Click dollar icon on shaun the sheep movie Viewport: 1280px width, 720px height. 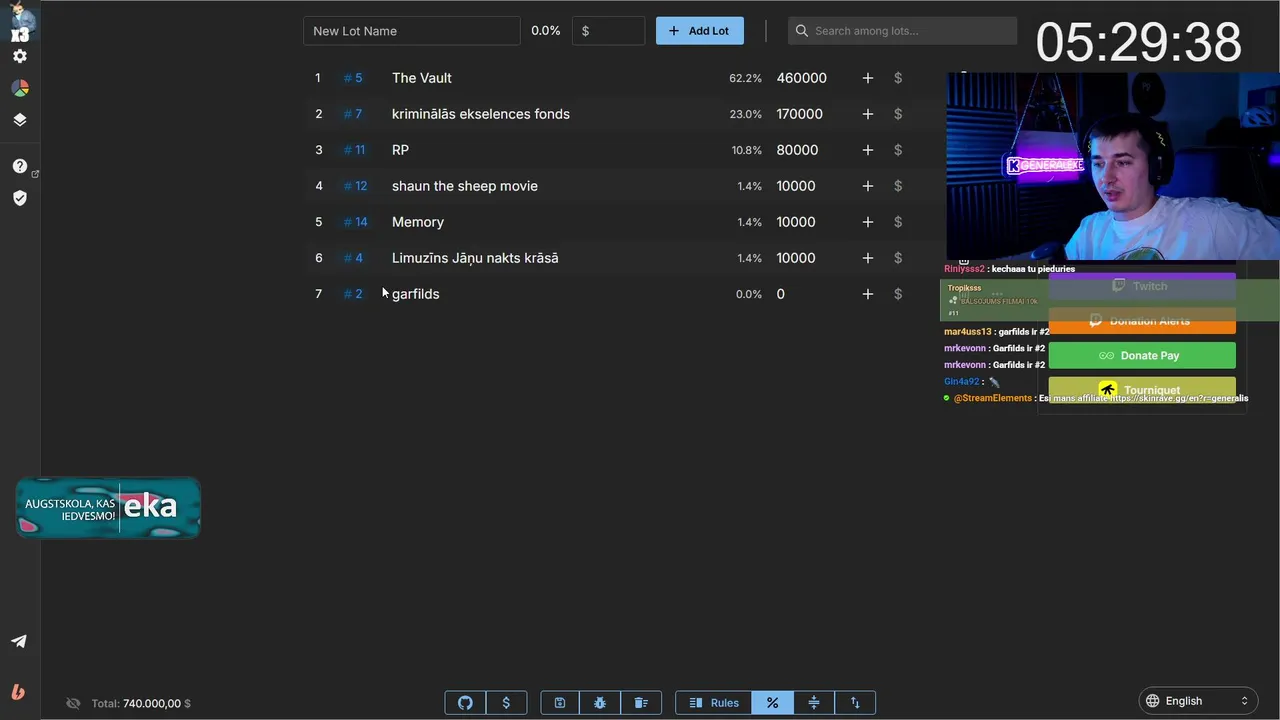[898, 186]
